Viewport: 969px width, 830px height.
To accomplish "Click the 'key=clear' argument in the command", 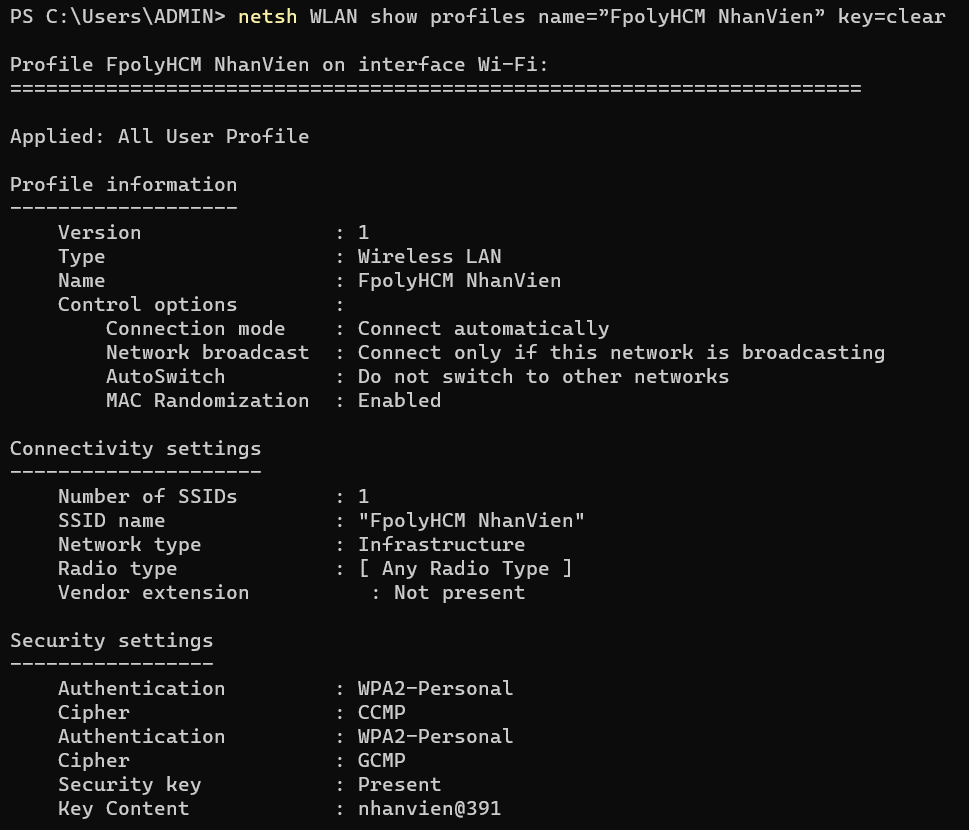I will 891,17.
